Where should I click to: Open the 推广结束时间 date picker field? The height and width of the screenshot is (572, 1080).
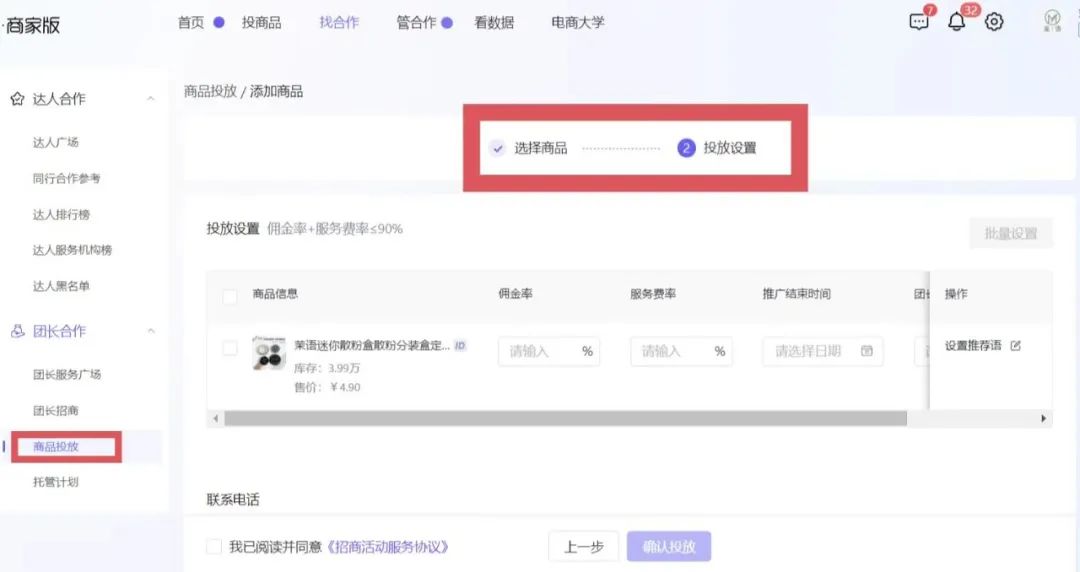pyautogui.click(x=822, y=351)
